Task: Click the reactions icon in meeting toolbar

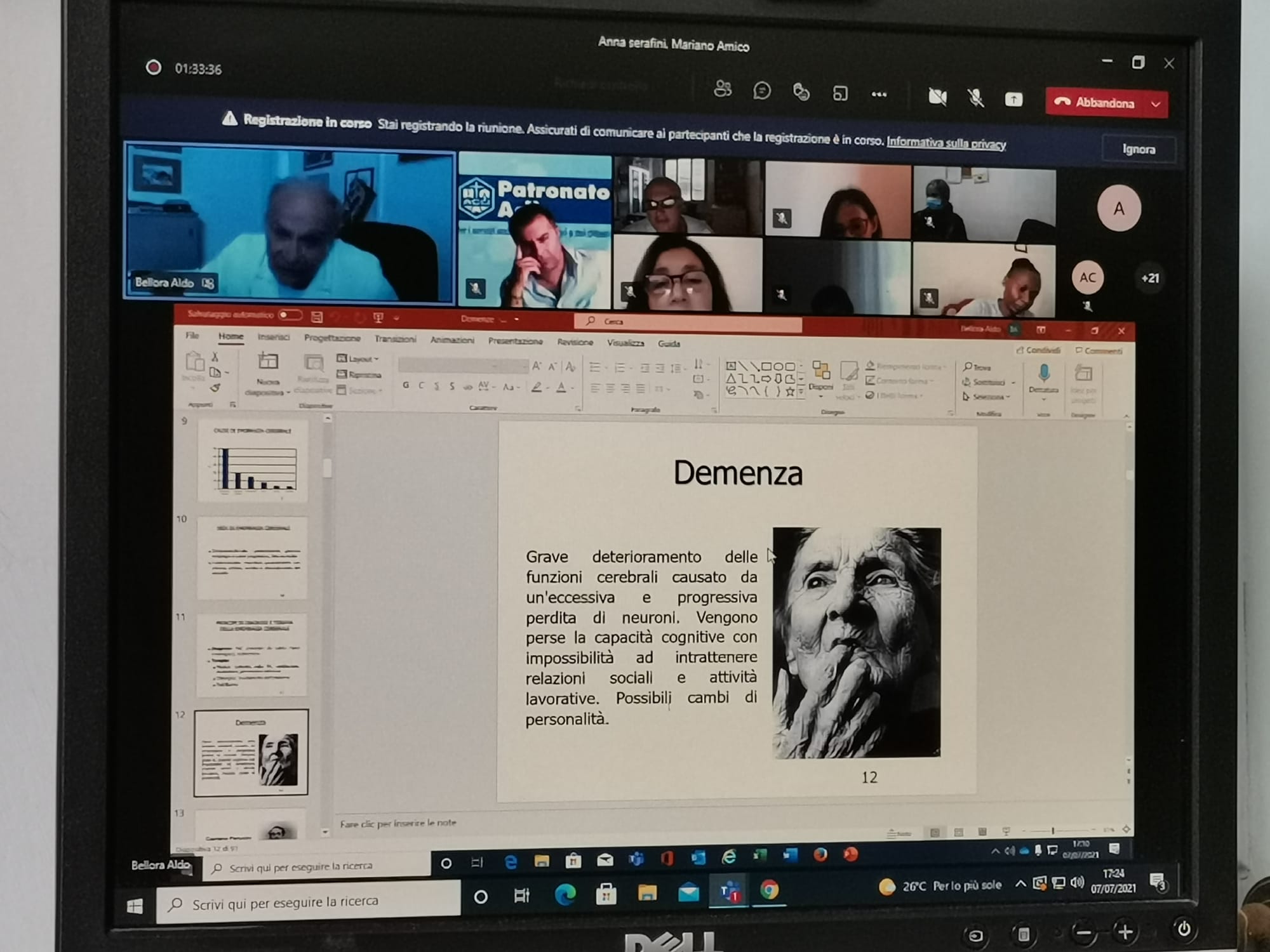Action: tap(801, 93)
